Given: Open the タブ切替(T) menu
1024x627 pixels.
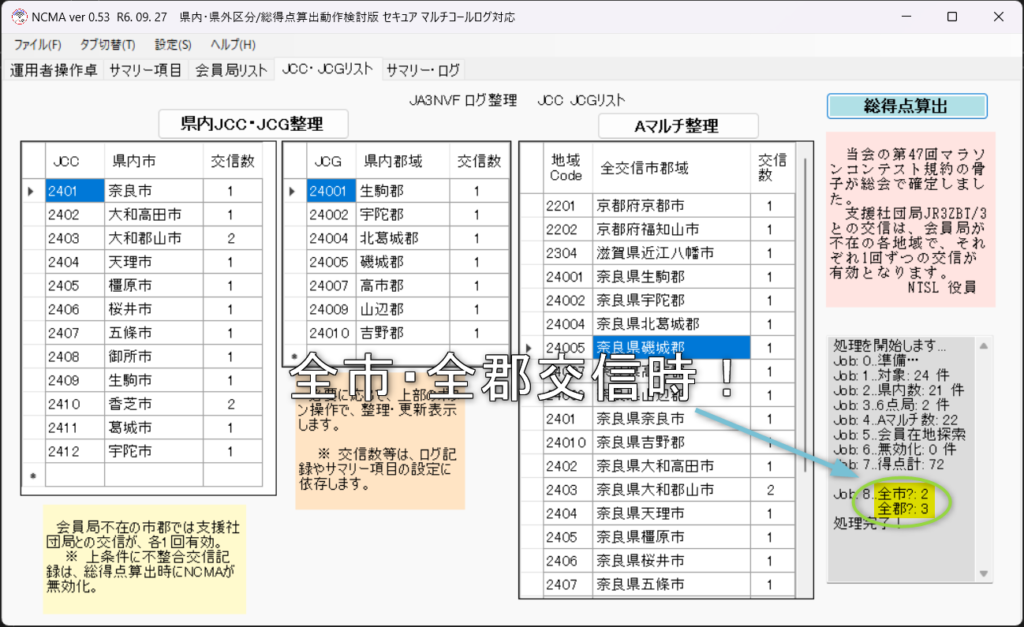Looking at the screenshot, I should [107, 45].
